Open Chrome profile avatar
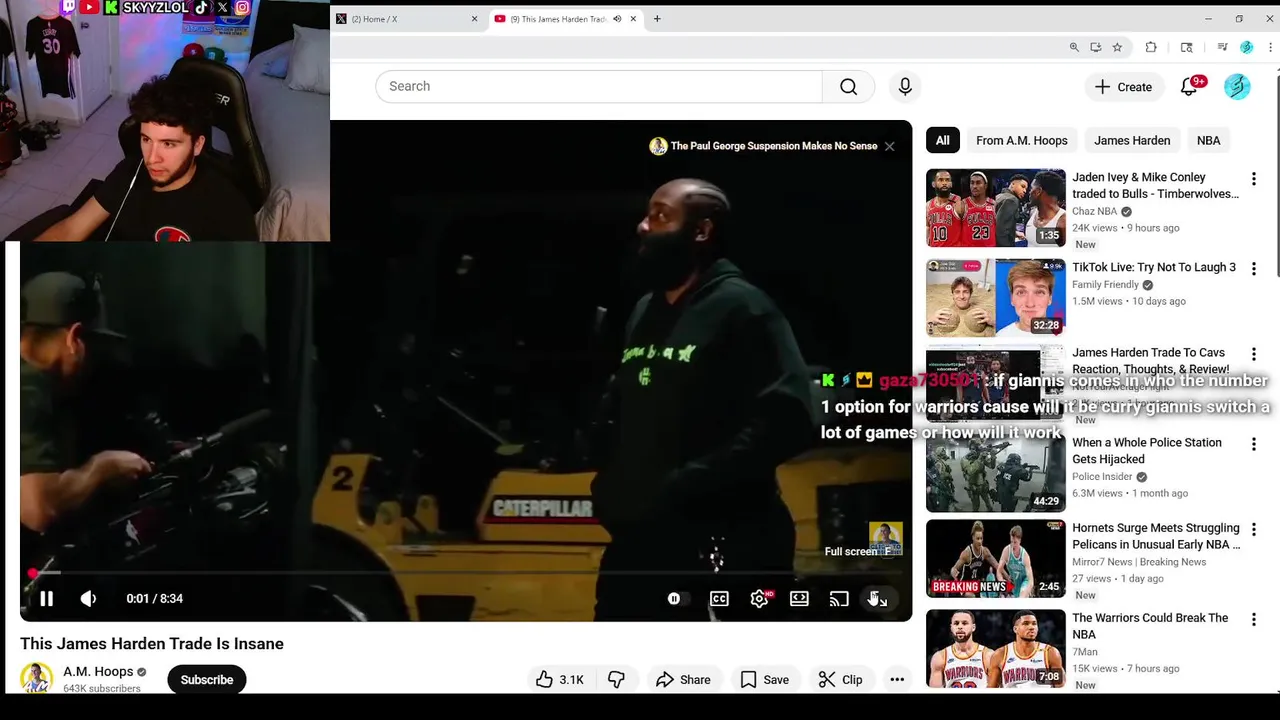Image resolution: width=1280 pixels, height=720 pixels. [1246, 47]
